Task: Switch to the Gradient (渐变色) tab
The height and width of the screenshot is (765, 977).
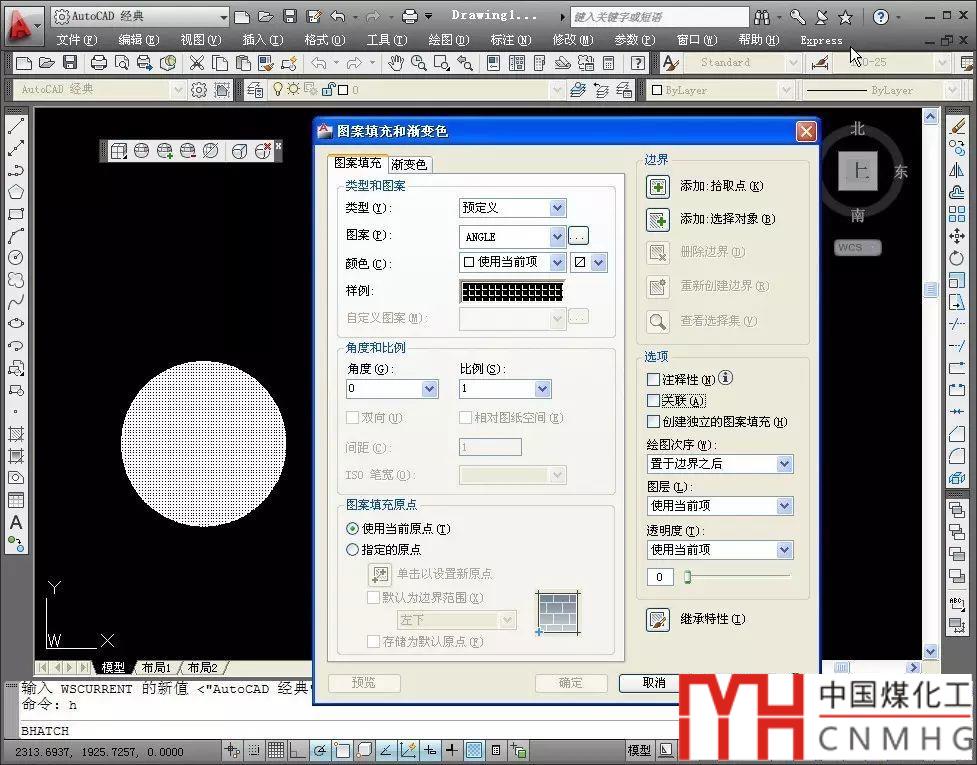Action: [x=409, y=164]
